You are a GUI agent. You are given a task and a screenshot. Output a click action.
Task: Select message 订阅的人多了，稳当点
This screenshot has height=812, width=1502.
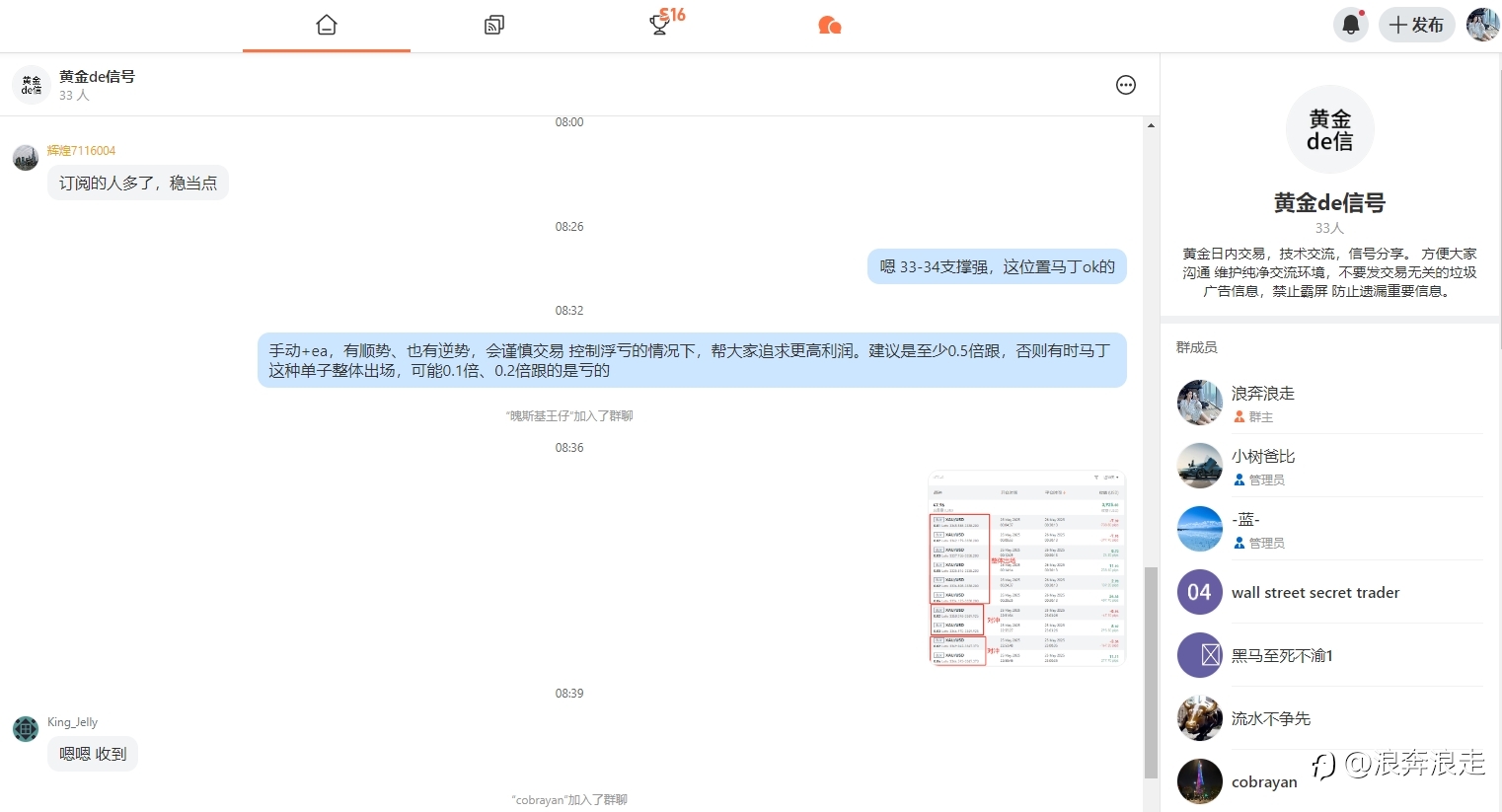tap(138, 183)
